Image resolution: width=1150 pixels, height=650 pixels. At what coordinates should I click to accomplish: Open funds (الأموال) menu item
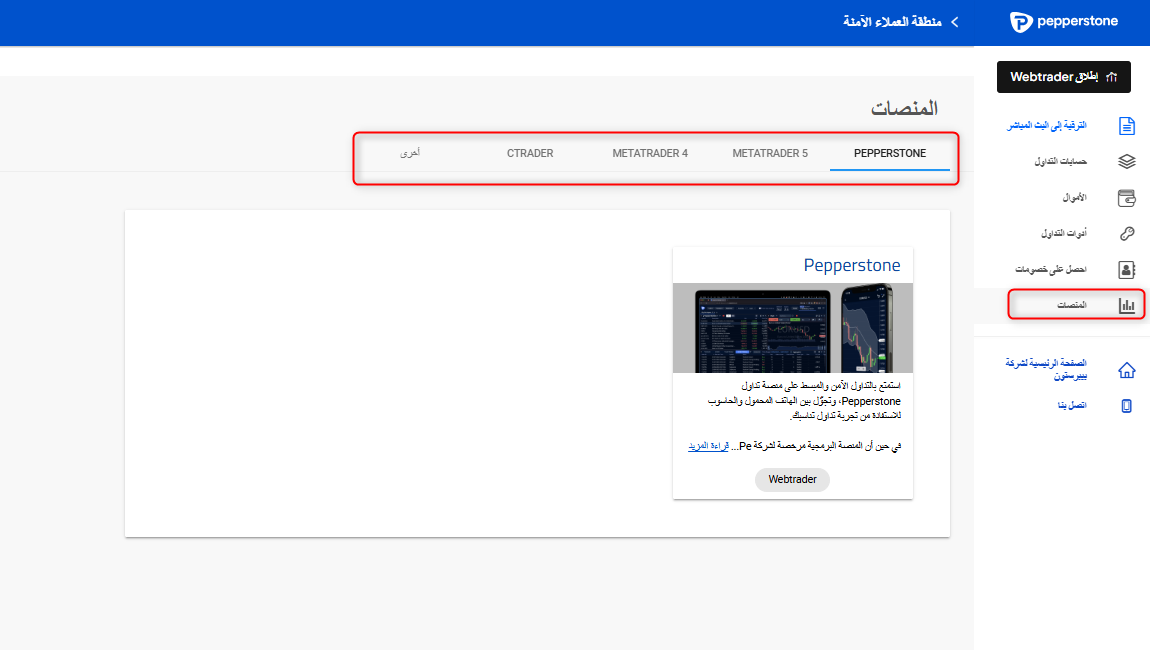(1074, 197)
